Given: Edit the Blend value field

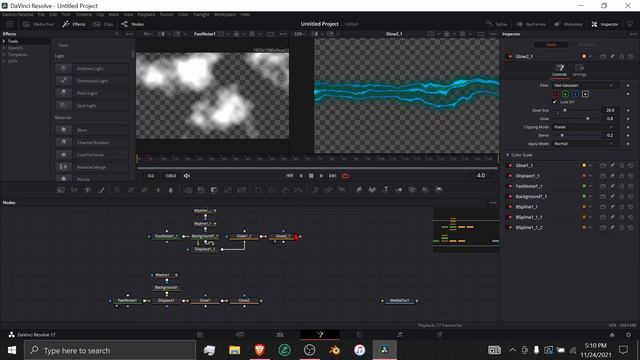Looking at the screenshot, I should click(610, 135).
